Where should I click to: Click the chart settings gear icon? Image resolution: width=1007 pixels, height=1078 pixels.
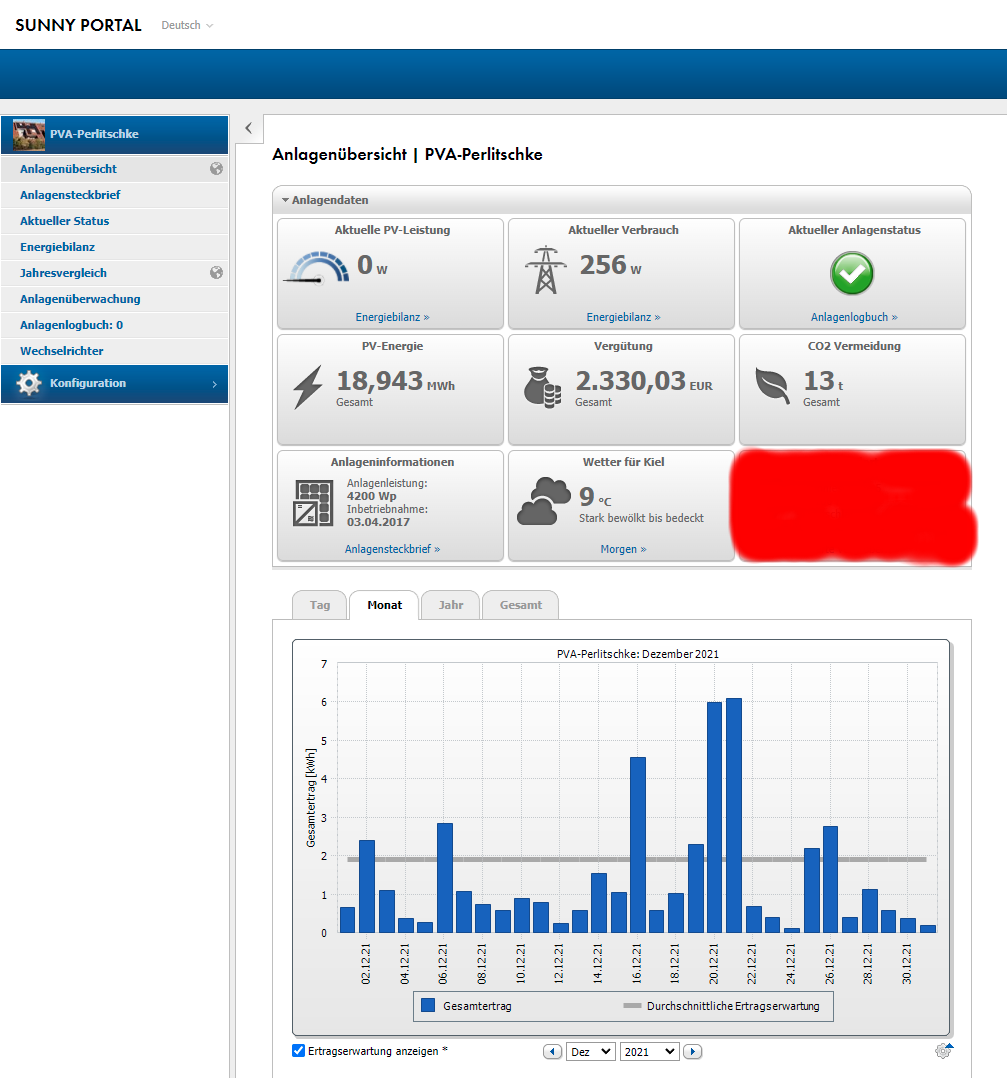click(x=944, y=1050)
